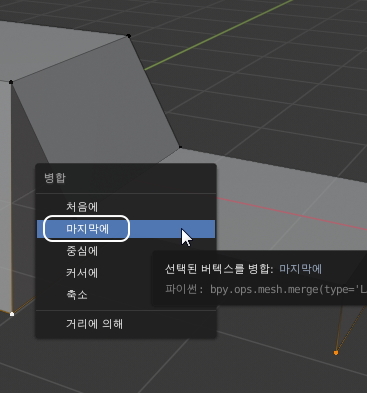Screen dimensions: 367x393
Task: Select 축소 in the merge menu
Action: pos(126,295)
